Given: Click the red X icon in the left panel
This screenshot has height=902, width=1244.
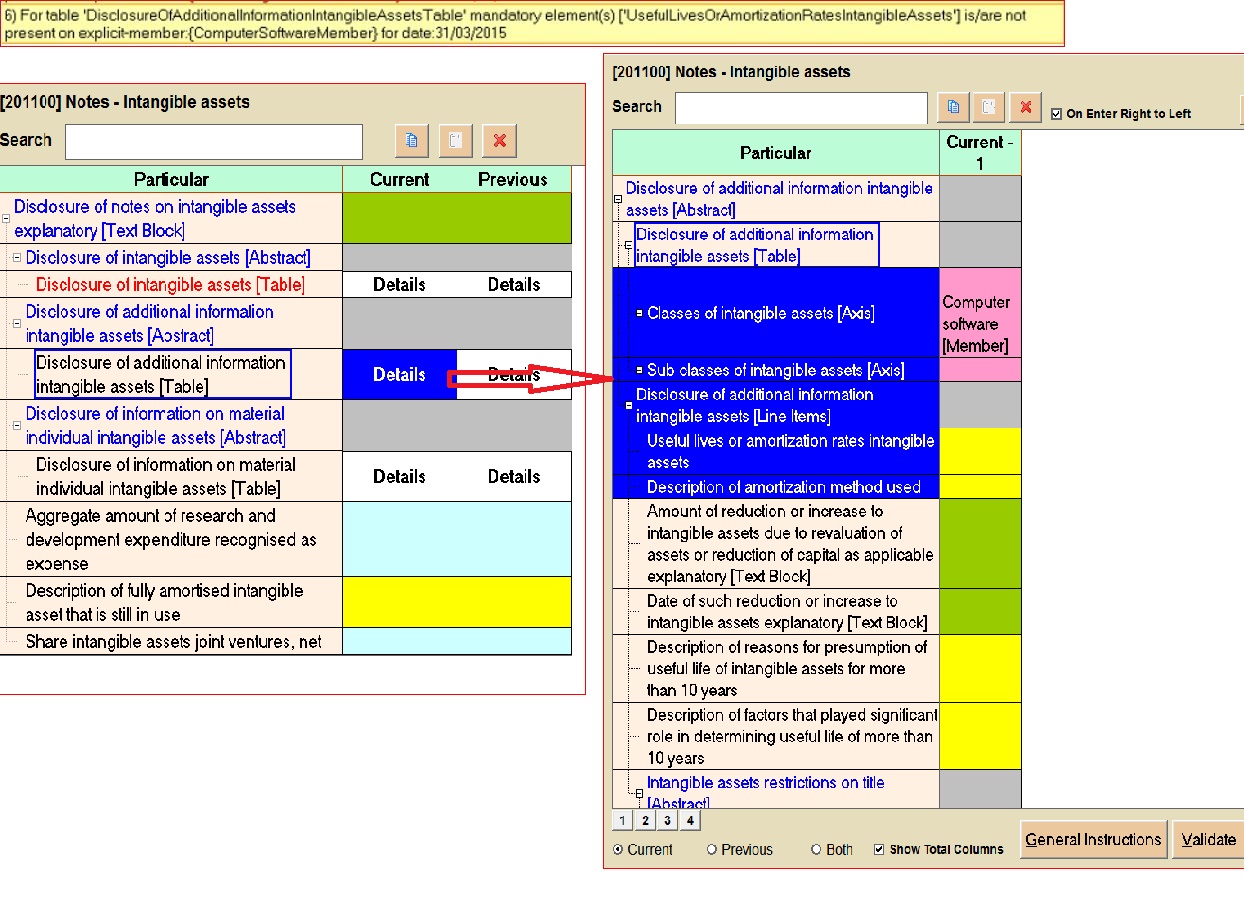Looking at the screenshot, I should pos(499,142).
